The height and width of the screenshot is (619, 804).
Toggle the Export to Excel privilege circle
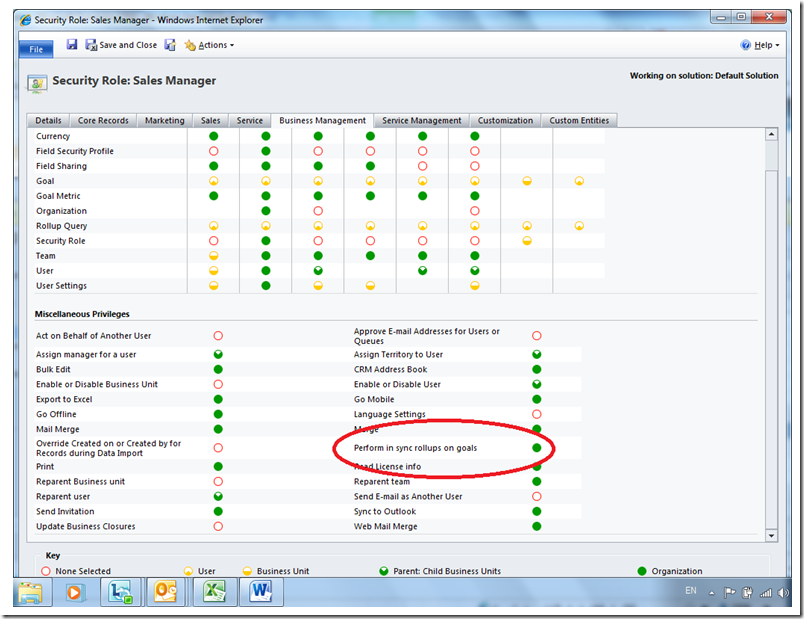pos(217,399)
